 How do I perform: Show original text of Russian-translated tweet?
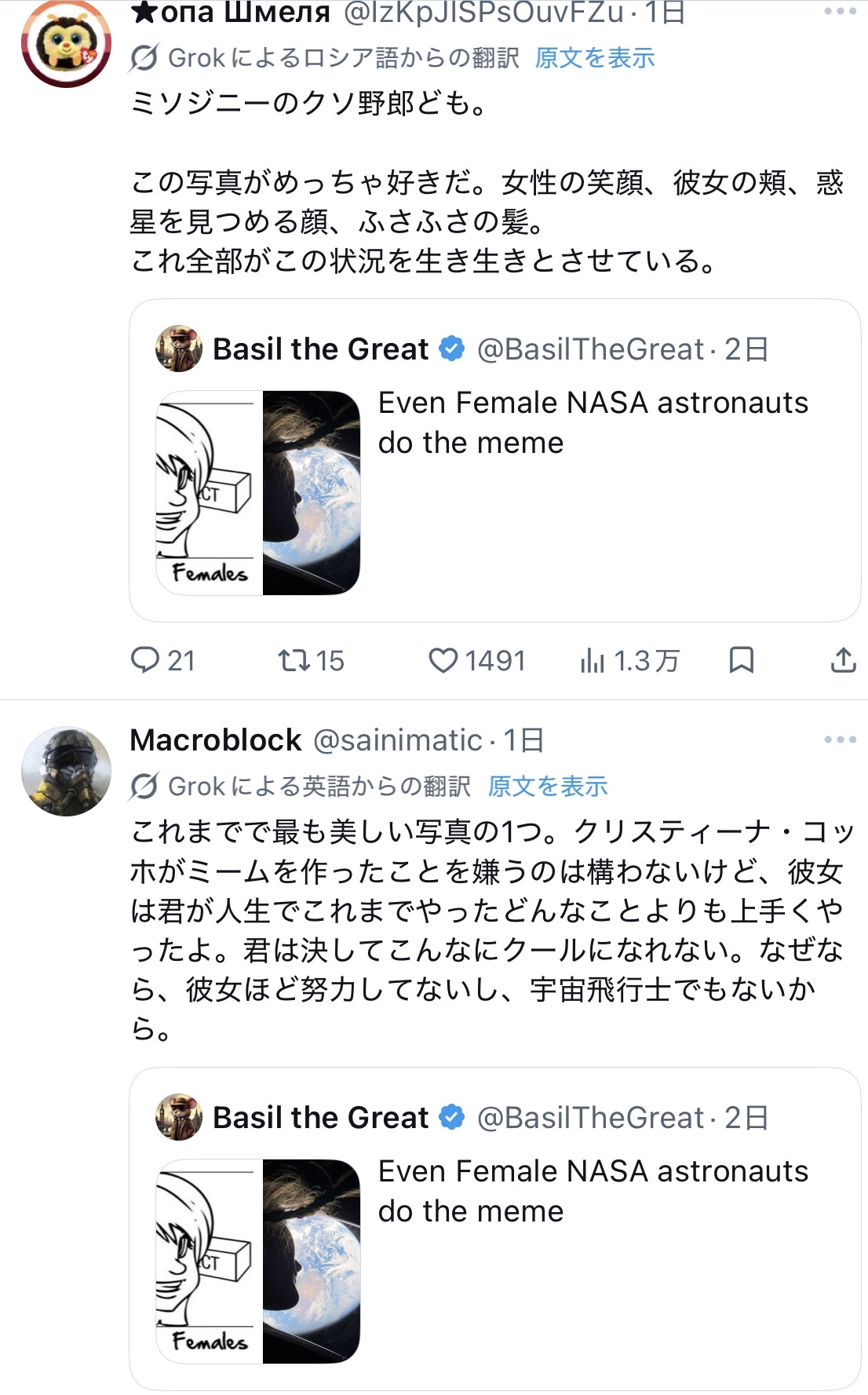tap(594, 57)
